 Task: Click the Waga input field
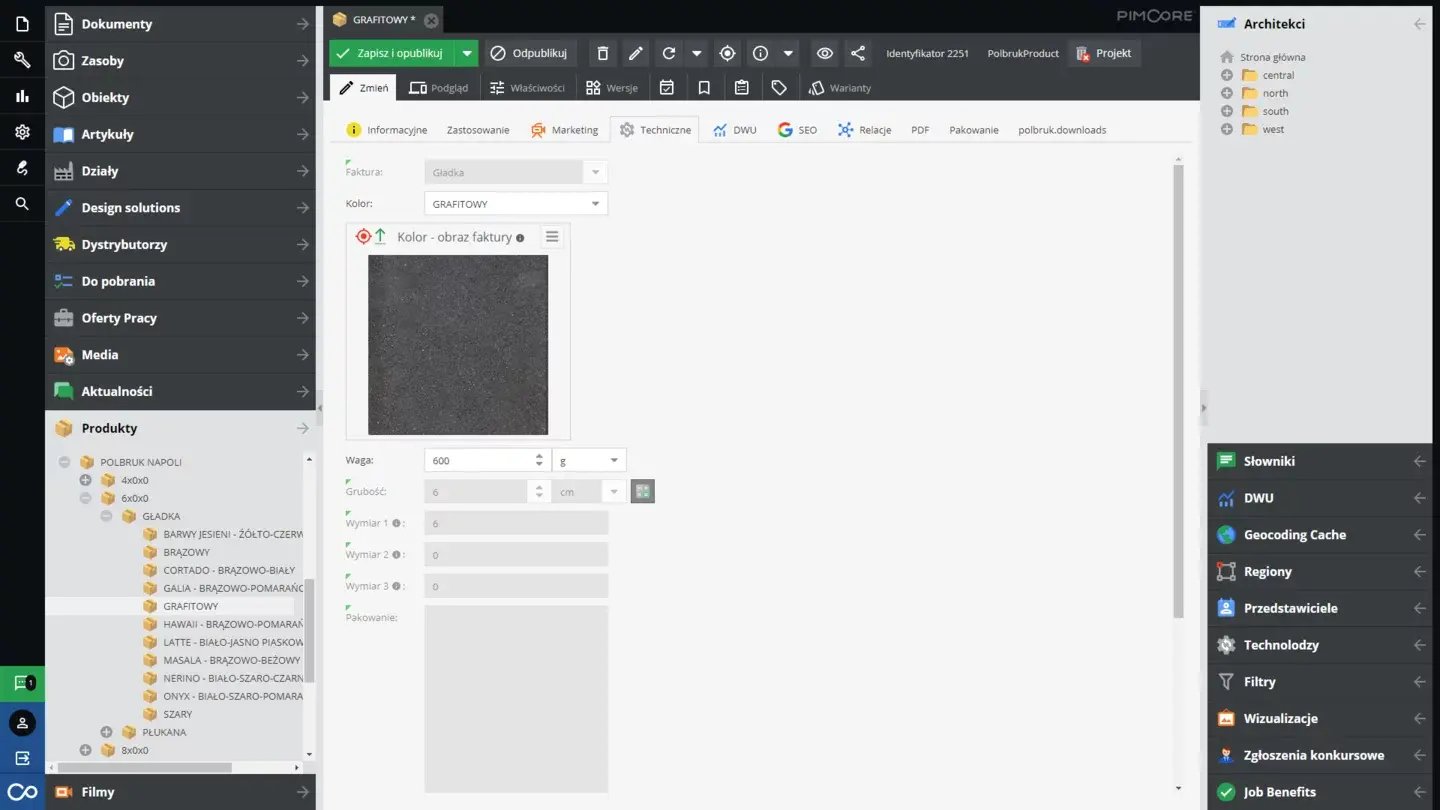(477, 460)
